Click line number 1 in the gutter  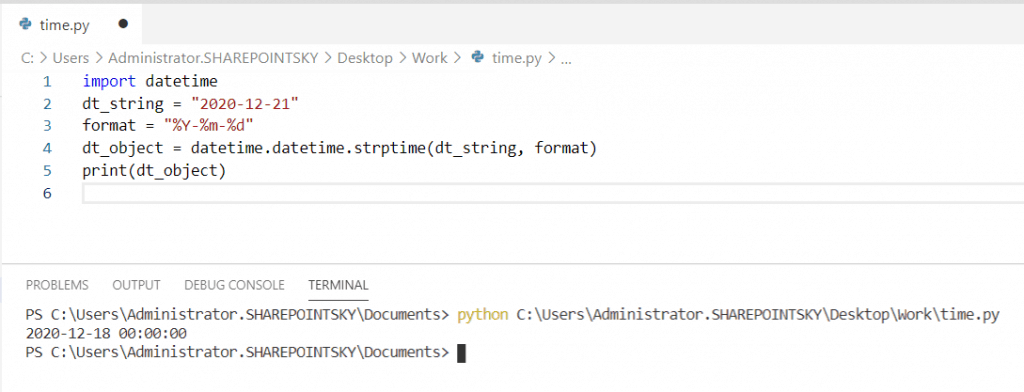coord(46,82)
